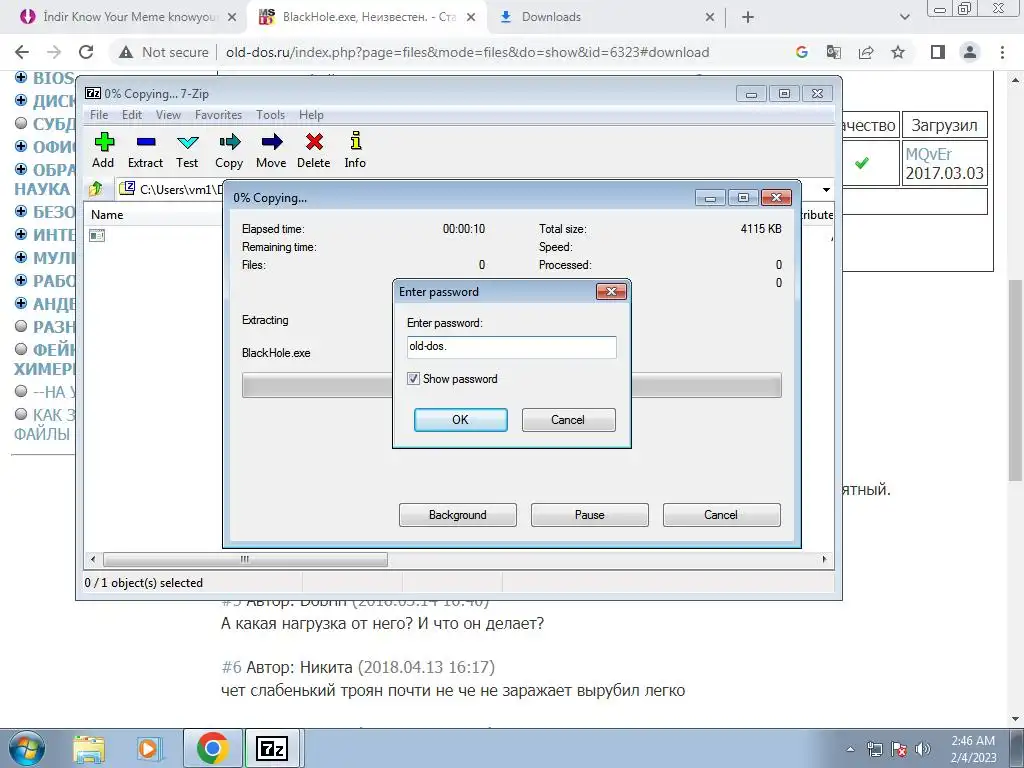This screenshot has width=1024, height=768.
Task: Bookmark this page with the star icon
Action: (898, 52)
